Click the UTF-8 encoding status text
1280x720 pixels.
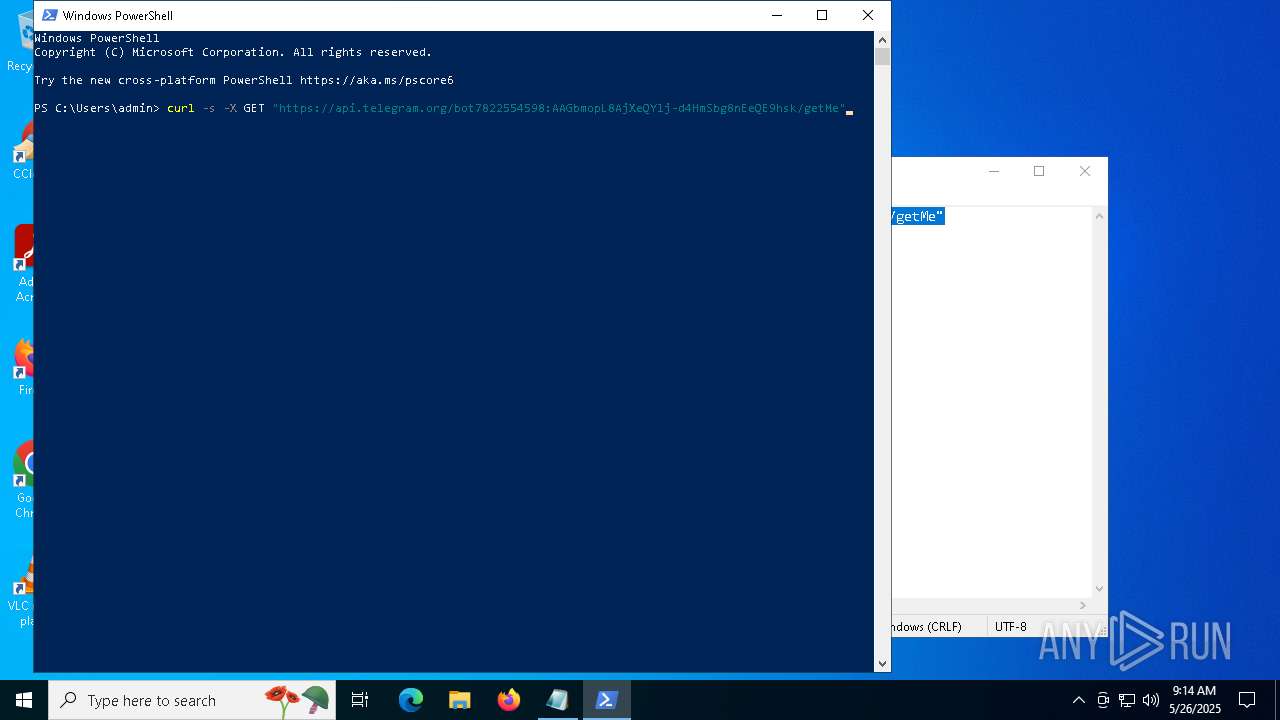click(x=1010, y=627)
